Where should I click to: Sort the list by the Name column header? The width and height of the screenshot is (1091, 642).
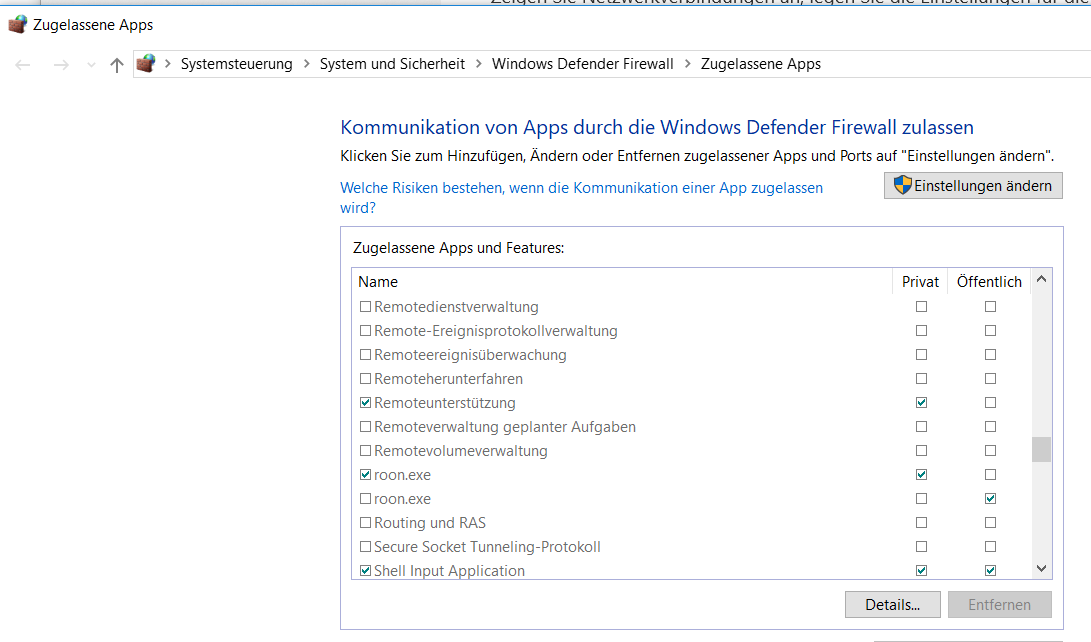622,282
